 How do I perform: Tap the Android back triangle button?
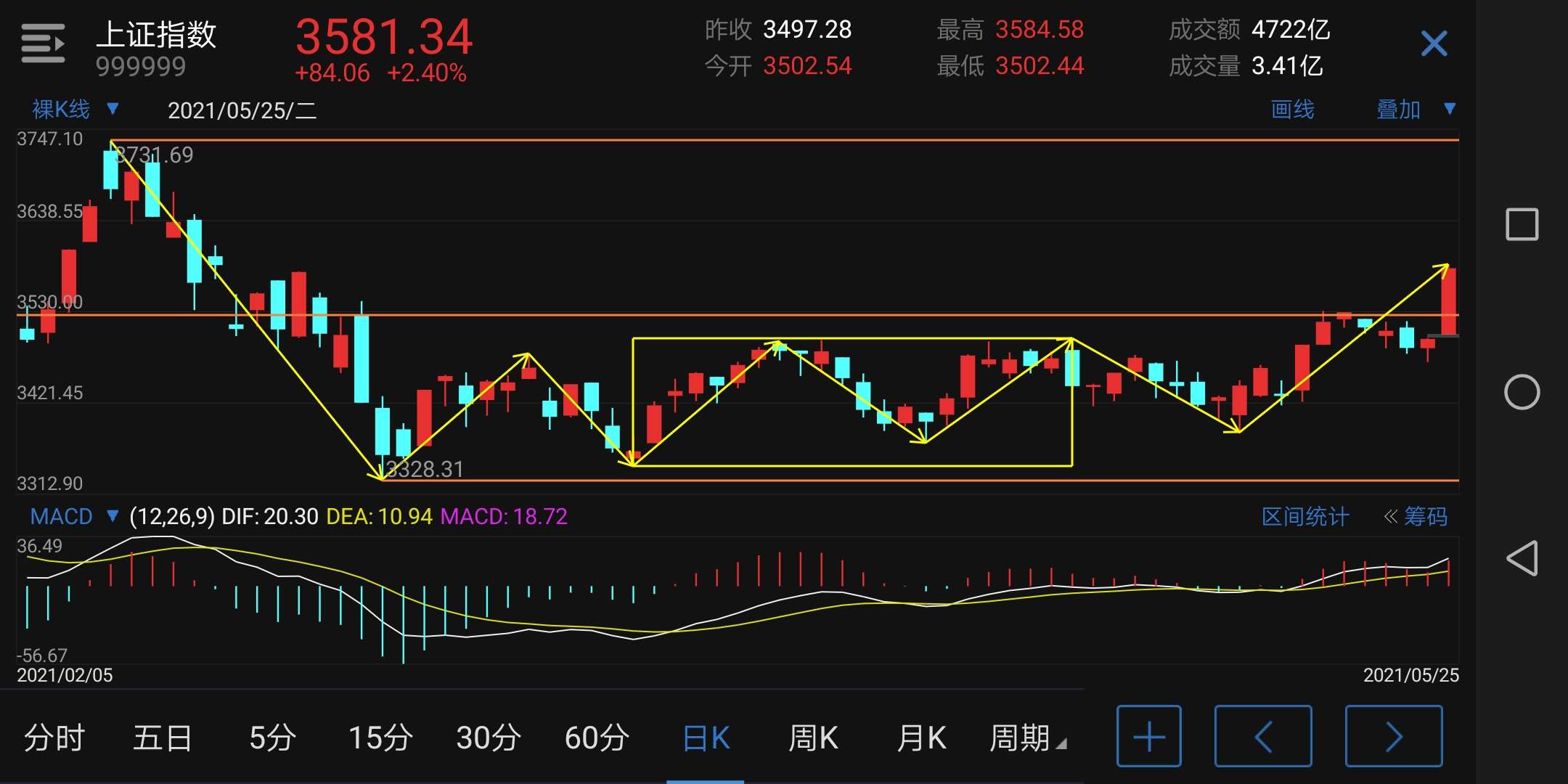(x=1522, y=558)
